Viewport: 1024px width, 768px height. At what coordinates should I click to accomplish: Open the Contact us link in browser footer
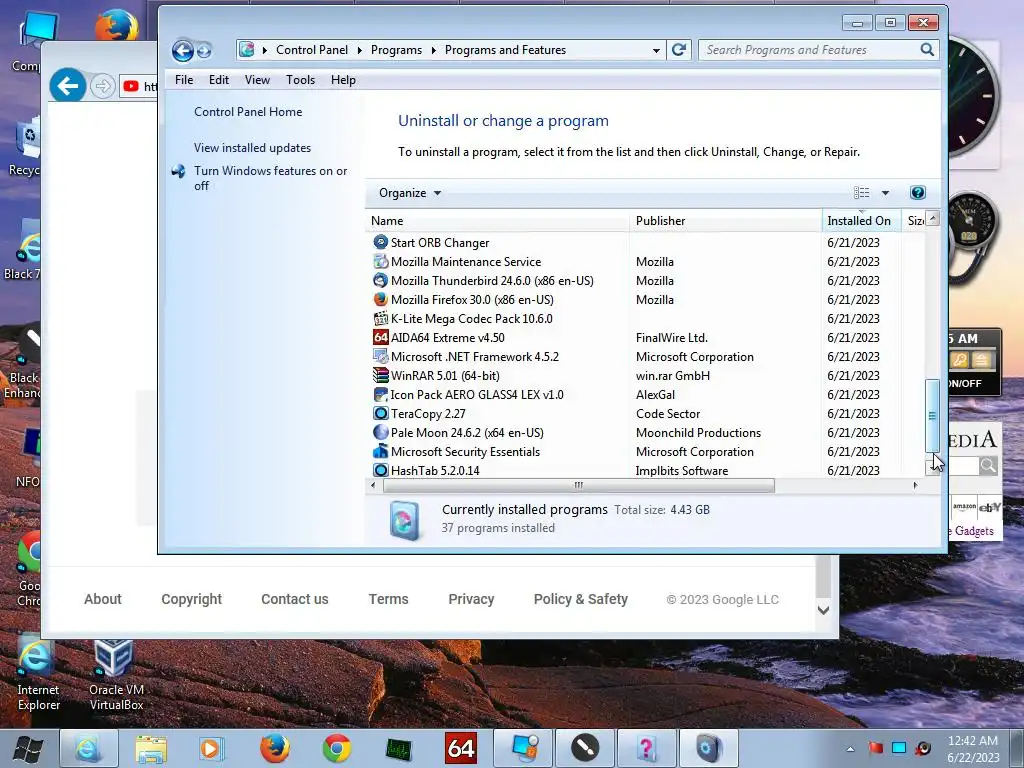[x=295, y=599]
